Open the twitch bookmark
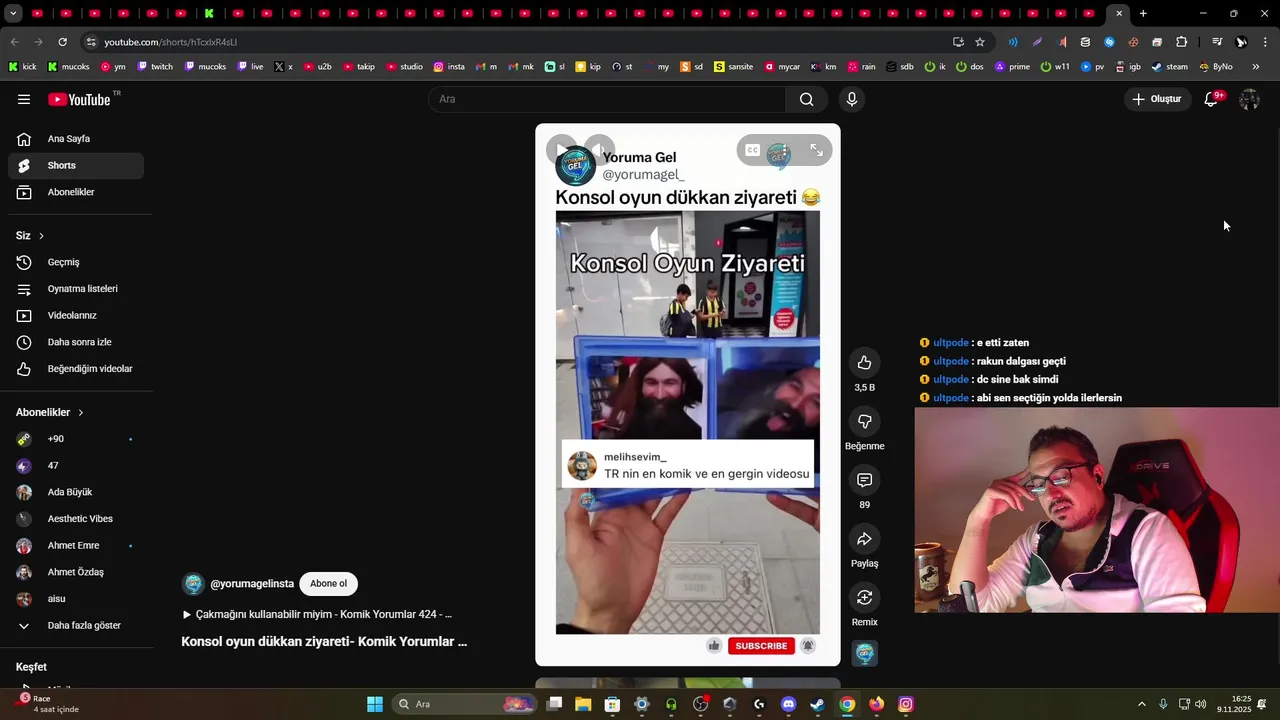This screenshot has width=1280, height=720. pyautogui.click(x=155, y=67)
